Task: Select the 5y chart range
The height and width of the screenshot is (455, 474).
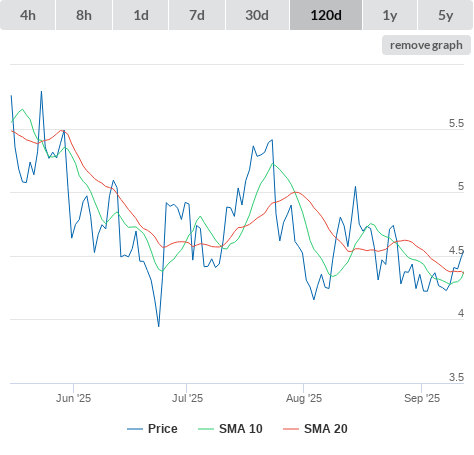Action: [x=446, y=15]
